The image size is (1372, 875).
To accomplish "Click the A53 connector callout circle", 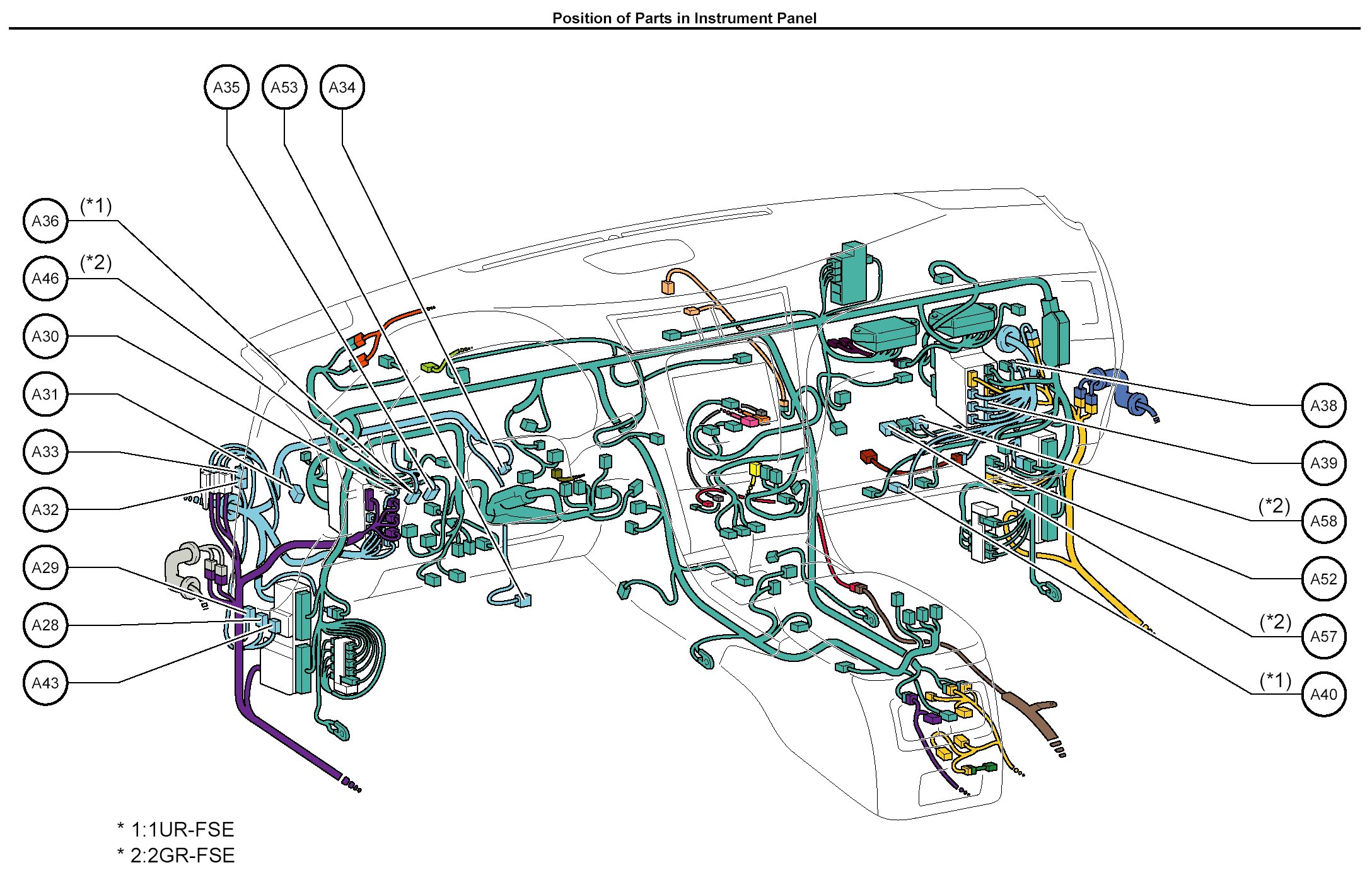I will [x=284, y=87].
